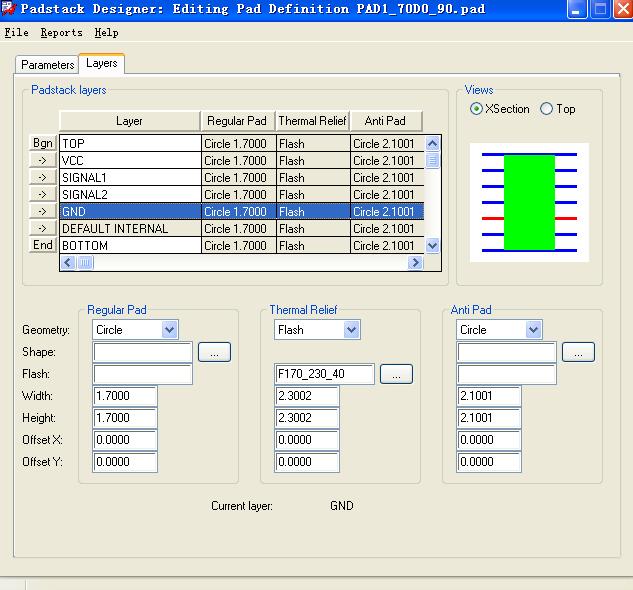Switch to the Parameters tab
633x590 pixels.
[47, 64]
